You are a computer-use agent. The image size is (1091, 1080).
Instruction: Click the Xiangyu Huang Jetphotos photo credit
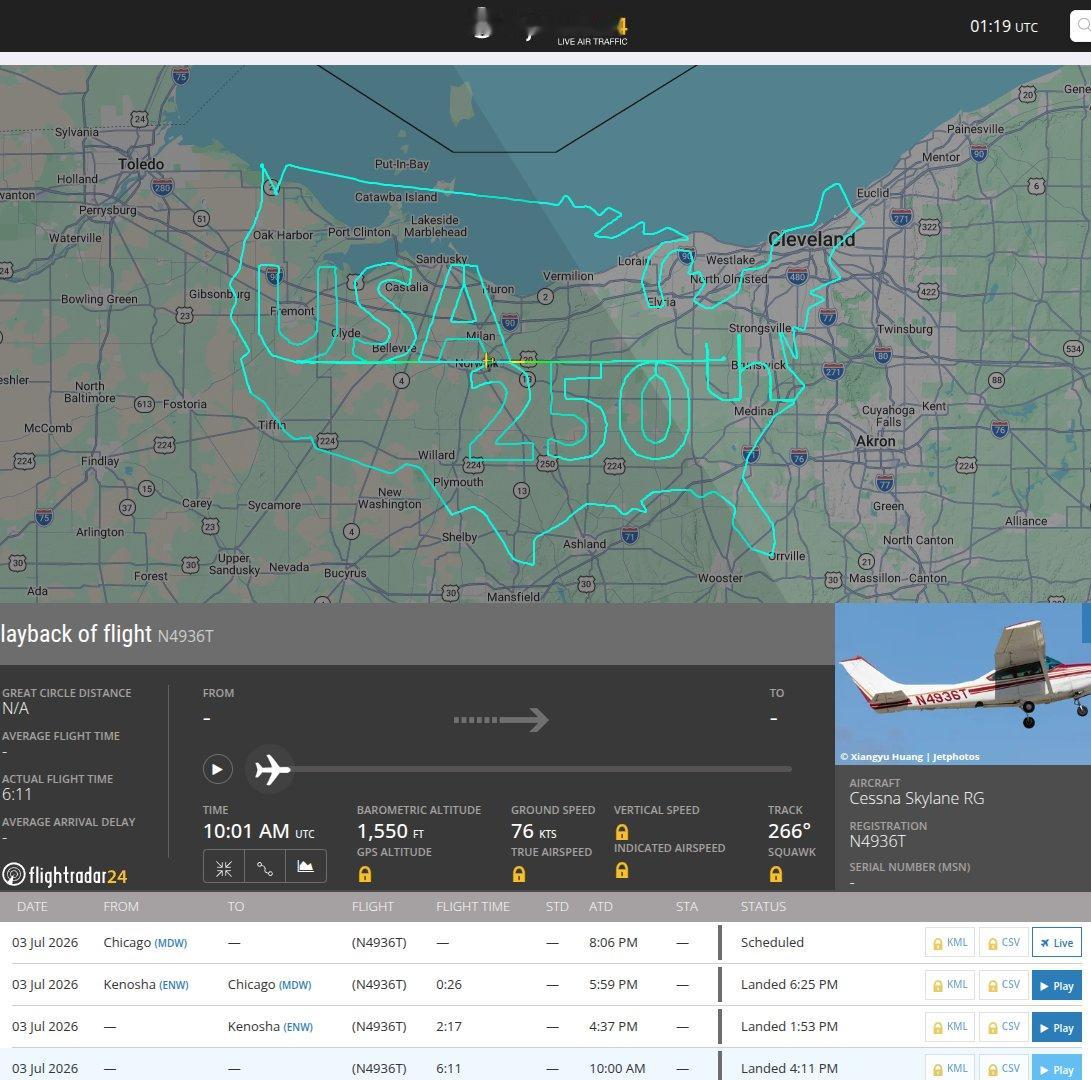pos(909,756)
